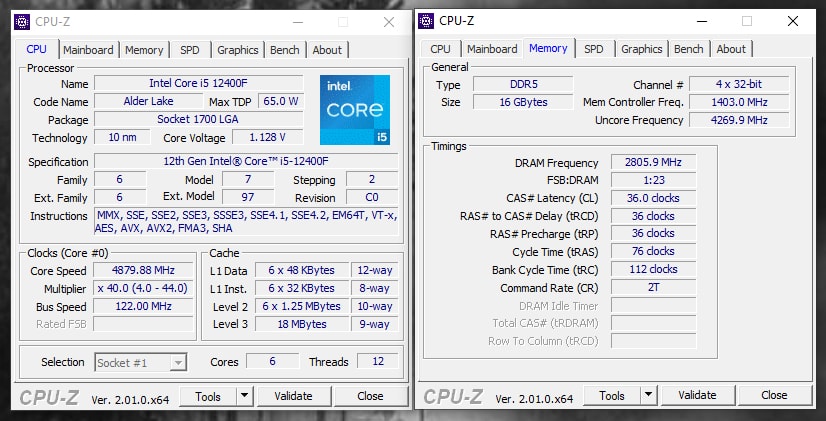The height and width of the screenshot is (421, 826).
Task: Click the 'Socket 1700 LGA' package value
Action: (x=199, y=119)
